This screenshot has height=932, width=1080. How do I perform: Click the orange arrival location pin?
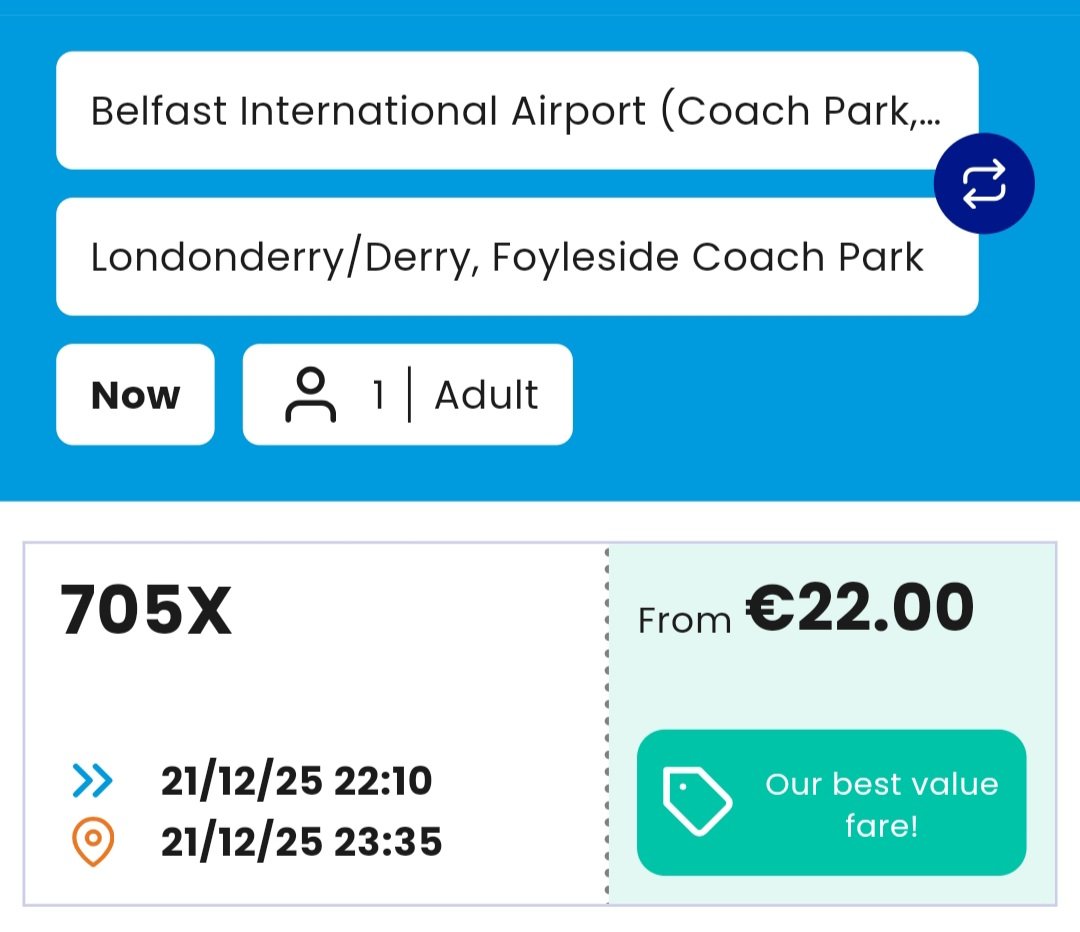(93, 843)
